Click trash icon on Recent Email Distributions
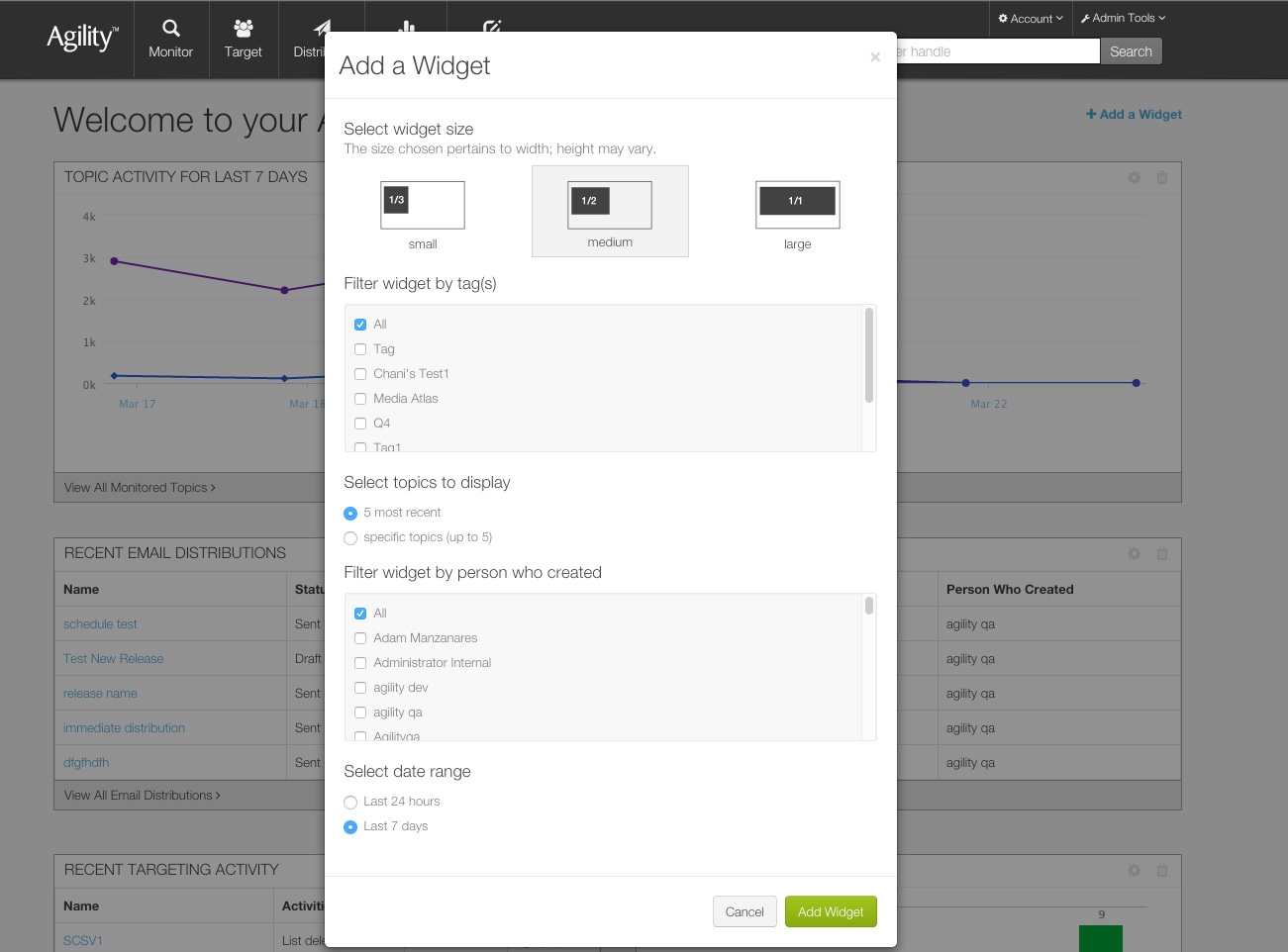1288x952 pixels. [x=1162, y=553]
